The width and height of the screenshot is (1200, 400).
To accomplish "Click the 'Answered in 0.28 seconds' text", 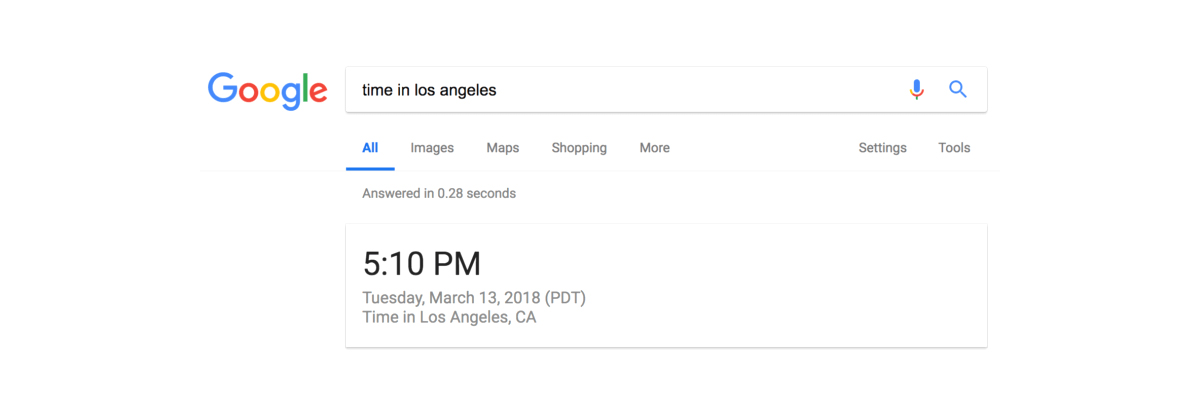I will 439,193.
